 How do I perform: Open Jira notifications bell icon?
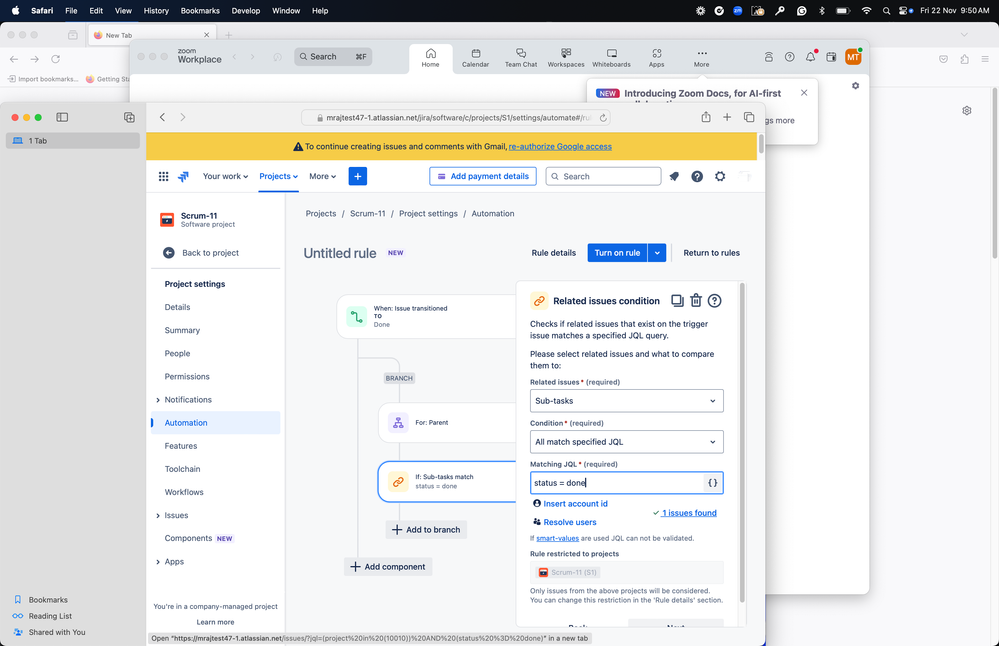tap(674, 176)
